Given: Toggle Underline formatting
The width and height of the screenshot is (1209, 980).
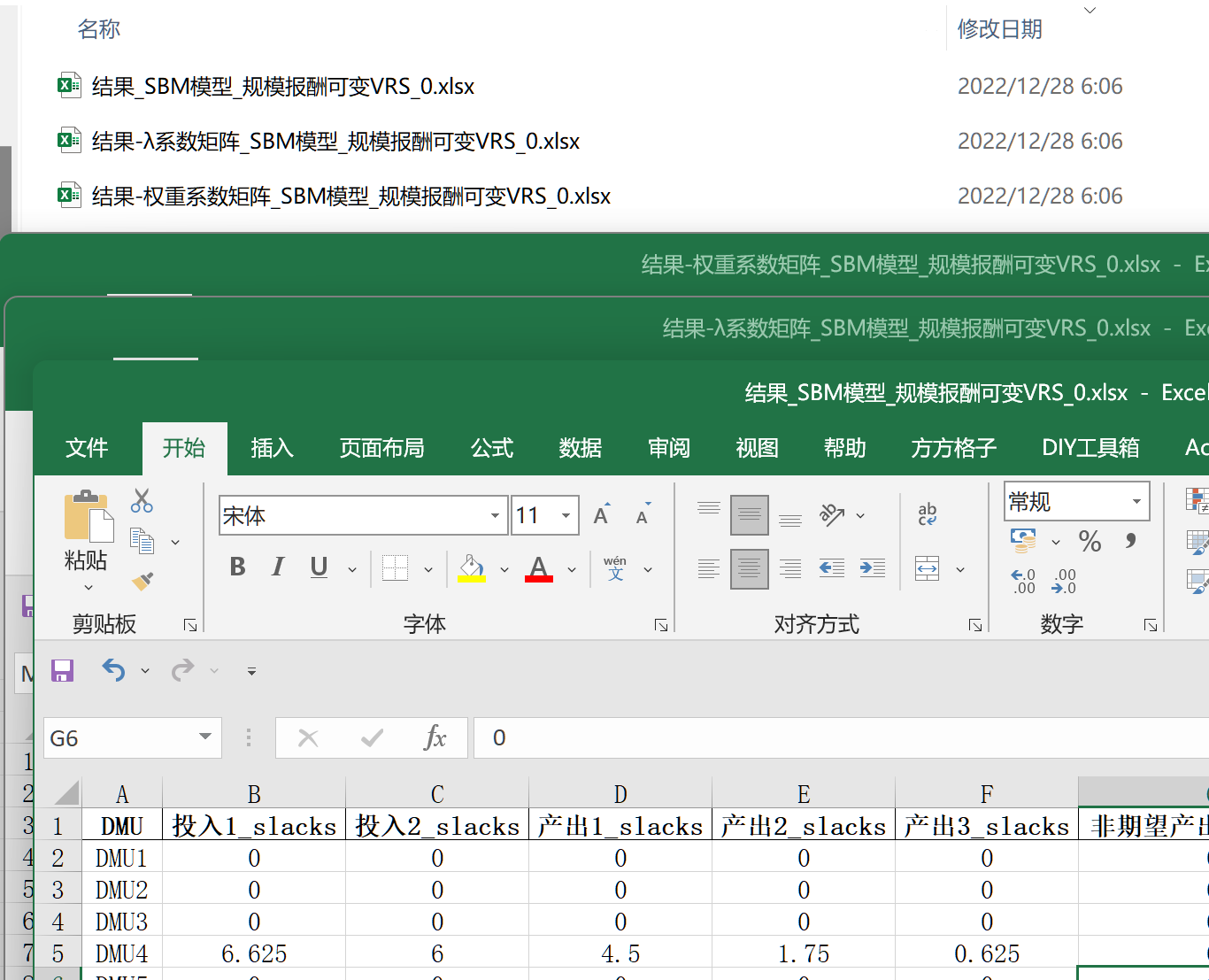Looking at the screenshot, I should click(318, 567).
